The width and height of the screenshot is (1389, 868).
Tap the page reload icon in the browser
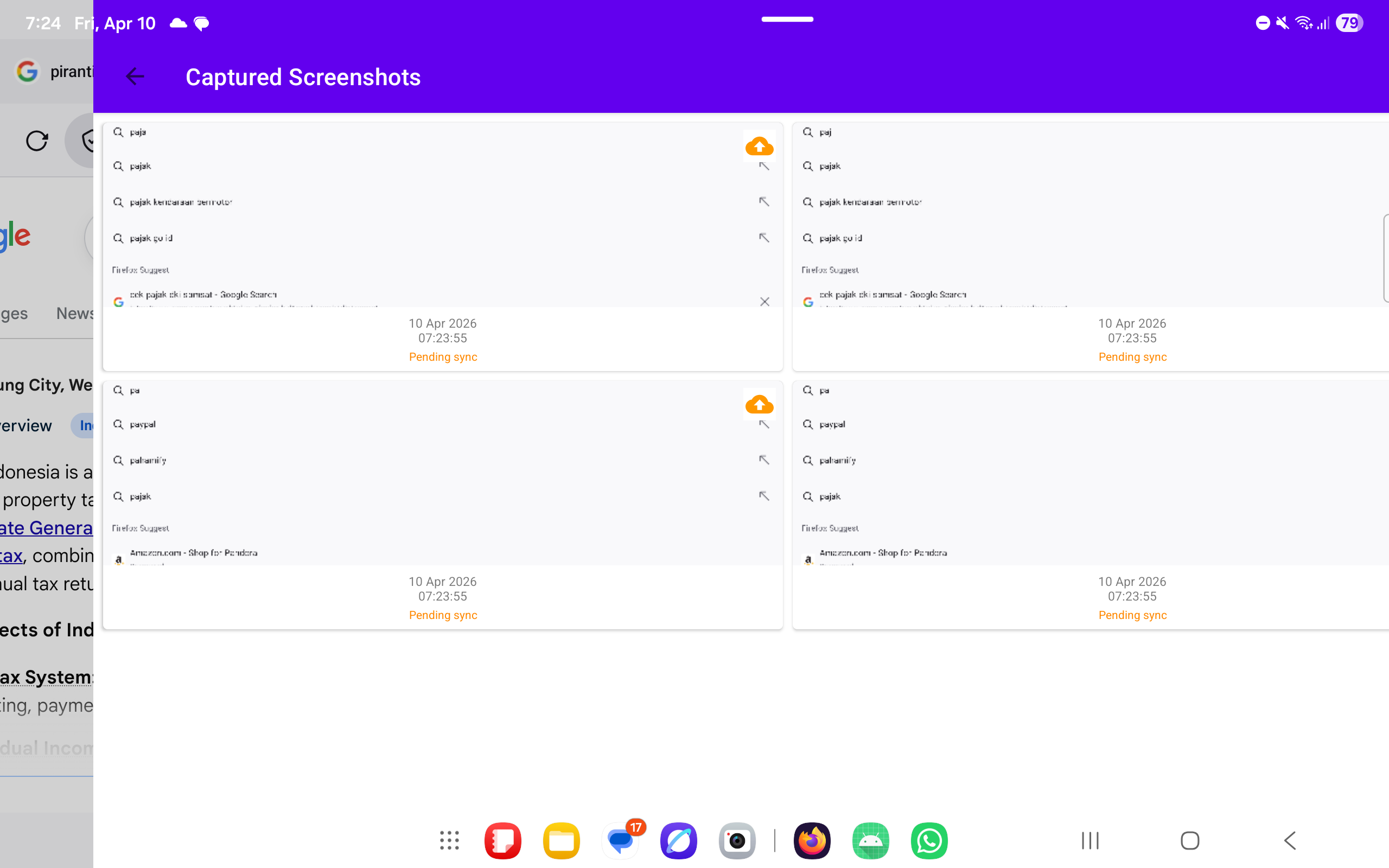(37, 141)
